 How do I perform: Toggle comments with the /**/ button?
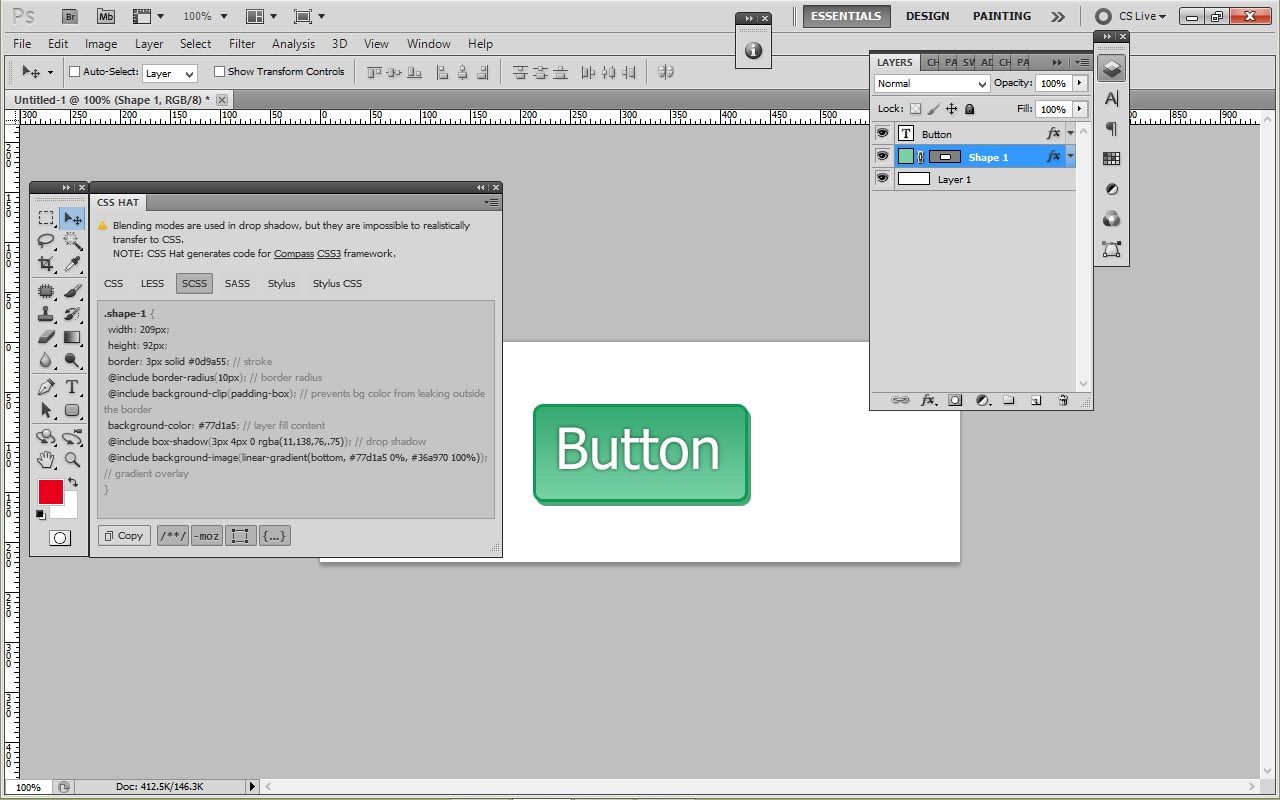click(x=173, y=536)
